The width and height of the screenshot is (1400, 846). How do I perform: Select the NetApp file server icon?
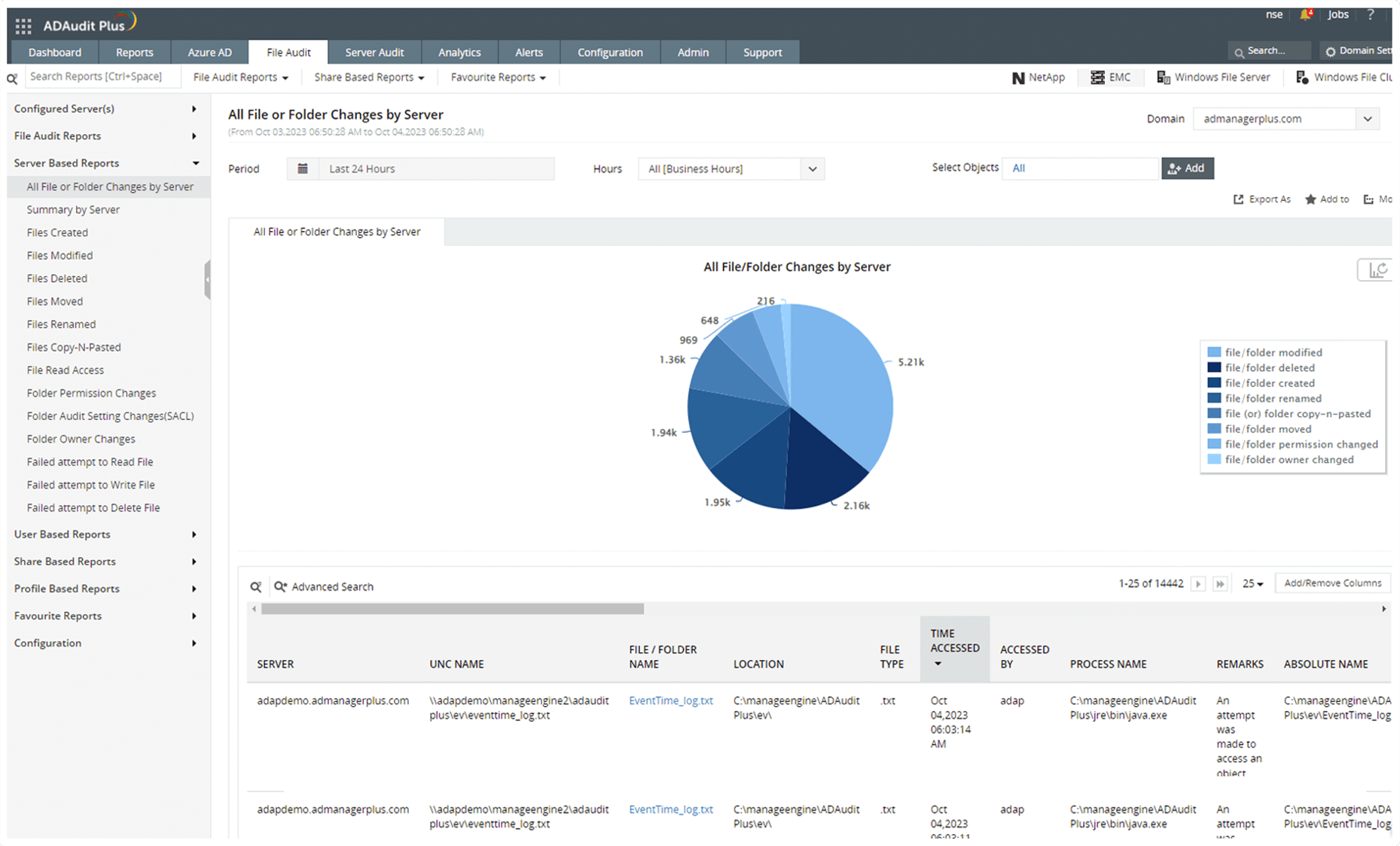[x=1019, y=77]
